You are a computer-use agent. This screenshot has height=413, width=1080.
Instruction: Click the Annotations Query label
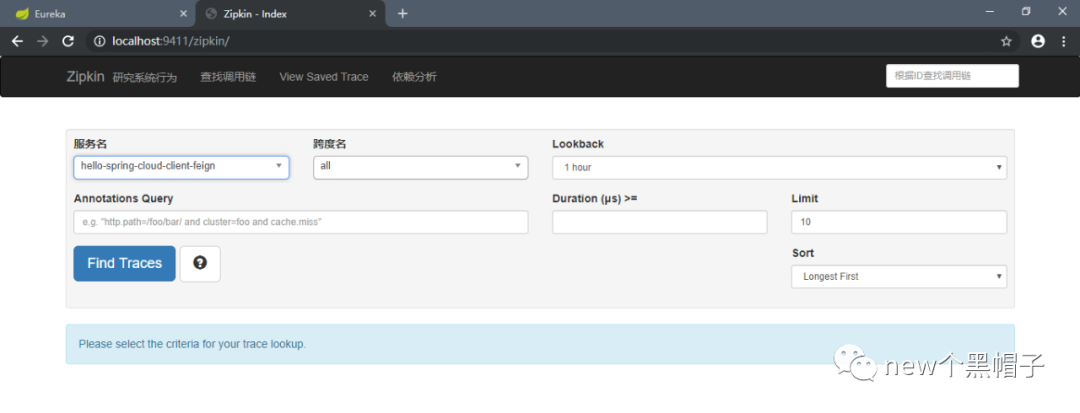123,198
